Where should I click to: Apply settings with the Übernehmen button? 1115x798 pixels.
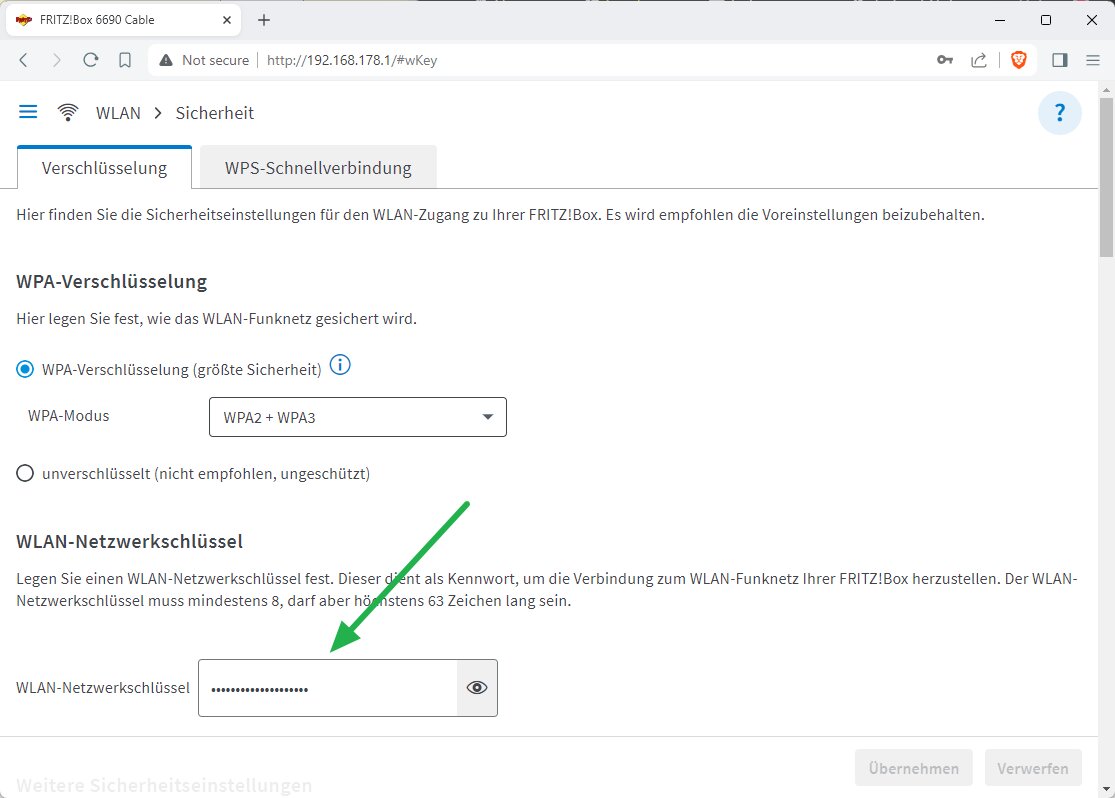913,767
